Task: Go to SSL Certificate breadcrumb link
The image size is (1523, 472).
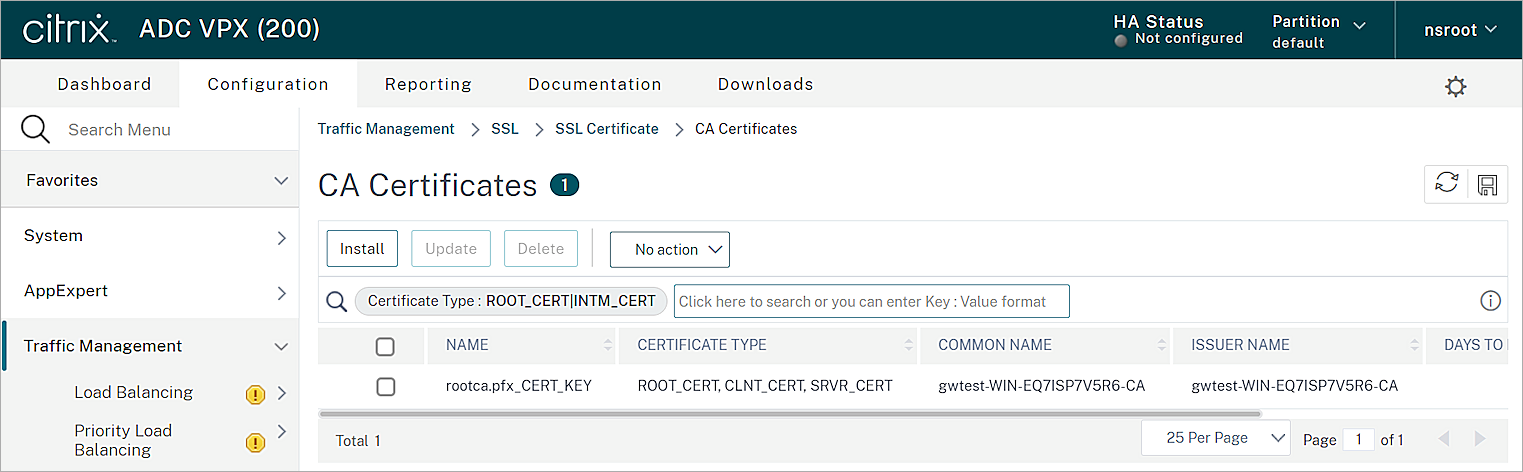Action: (x=607, y=129)
